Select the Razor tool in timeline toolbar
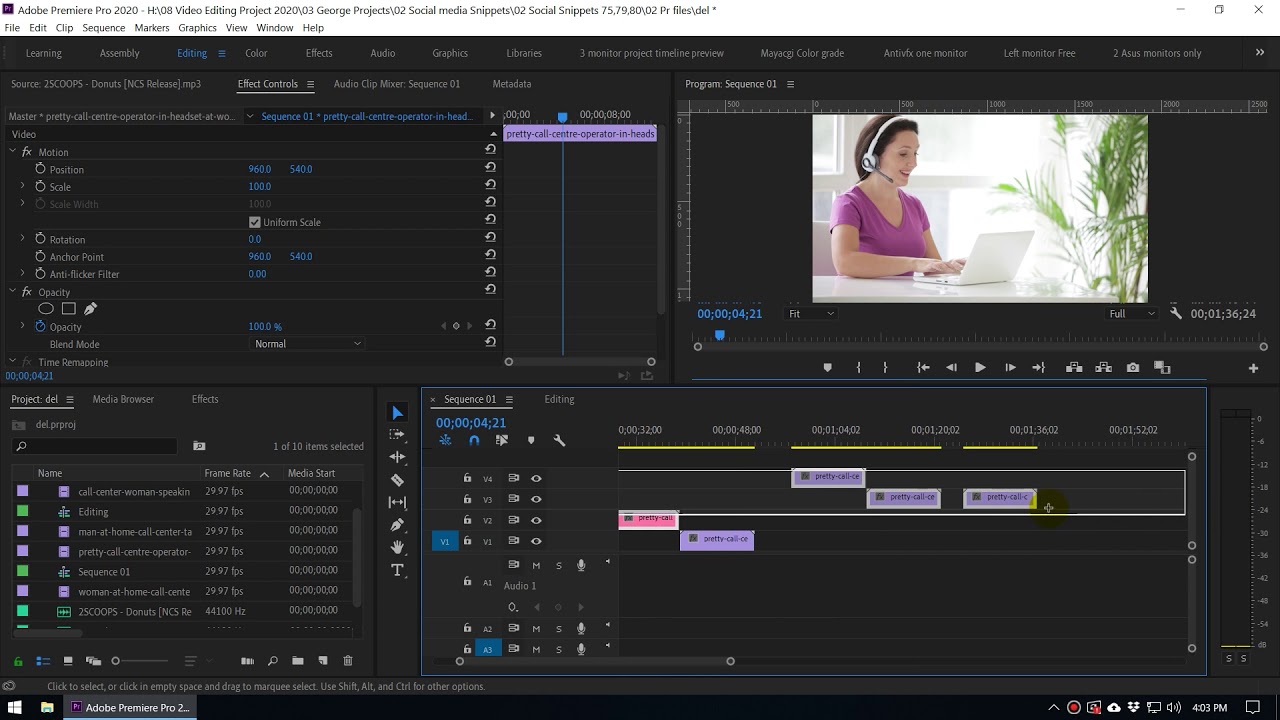The width and height of the screenshot is (1280, 720). [398, 480]
